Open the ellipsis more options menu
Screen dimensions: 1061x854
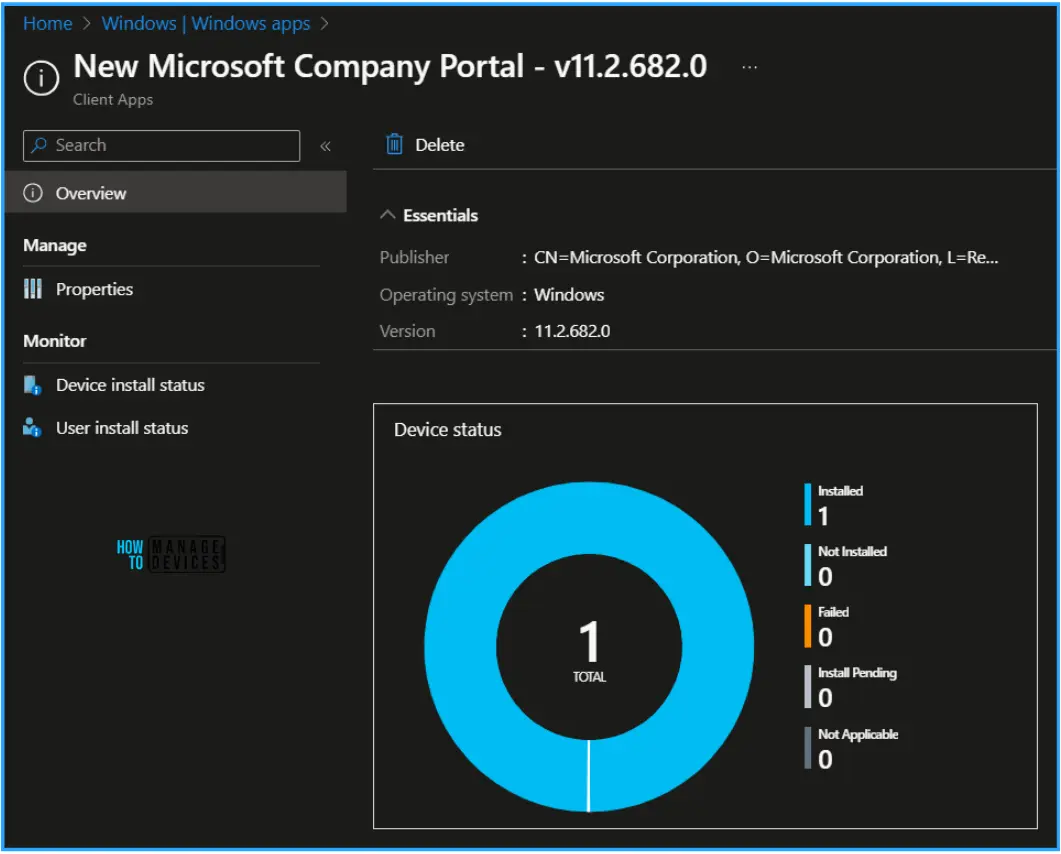click(749, 68)
